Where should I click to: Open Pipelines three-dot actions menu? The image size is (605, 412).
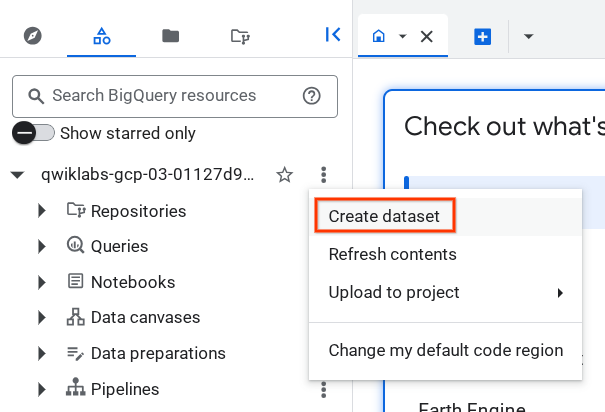[322, 389]
